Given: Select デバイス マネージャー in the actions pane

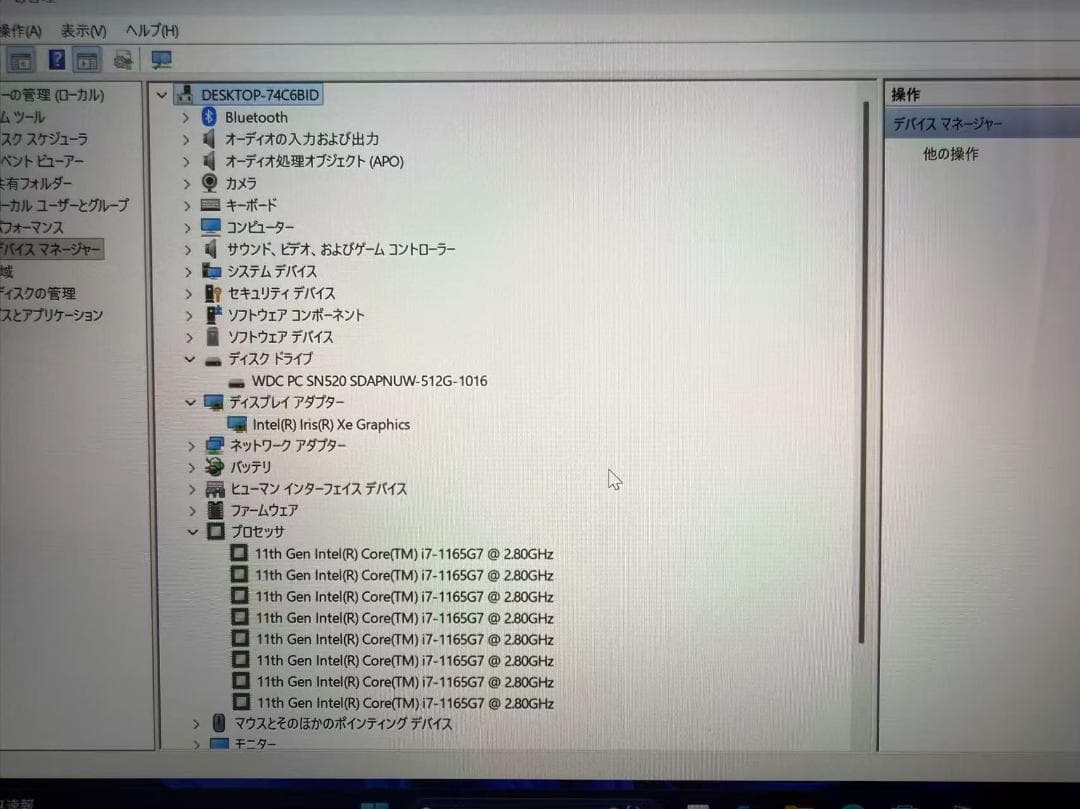Looking at the screenshot, I should pos(951,122).
